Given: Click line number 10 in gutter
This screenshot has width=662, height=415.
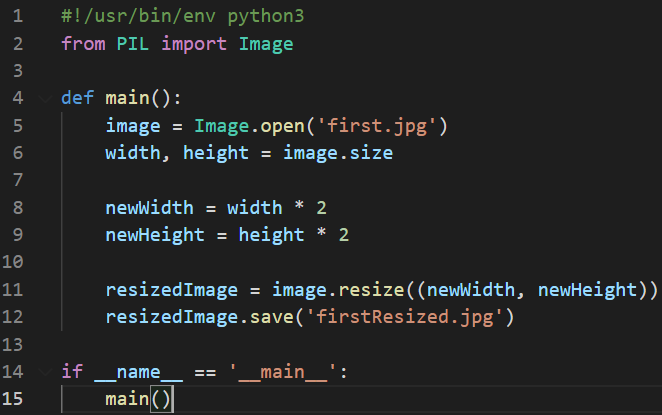Looking at the screenshot, I should pos(13,262).
